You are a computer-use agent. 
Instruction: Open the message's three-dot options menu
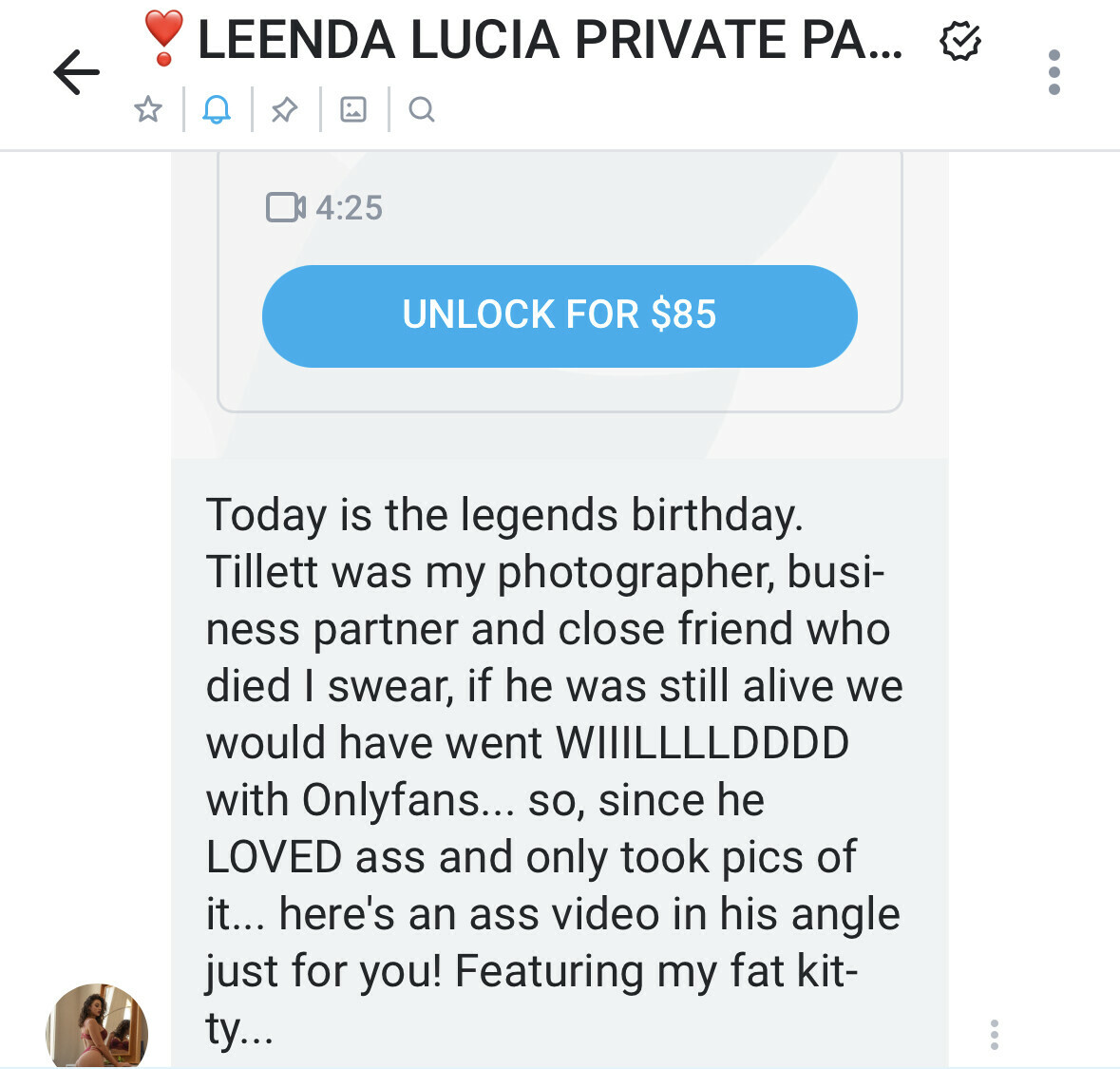[x=994, y=1034]
